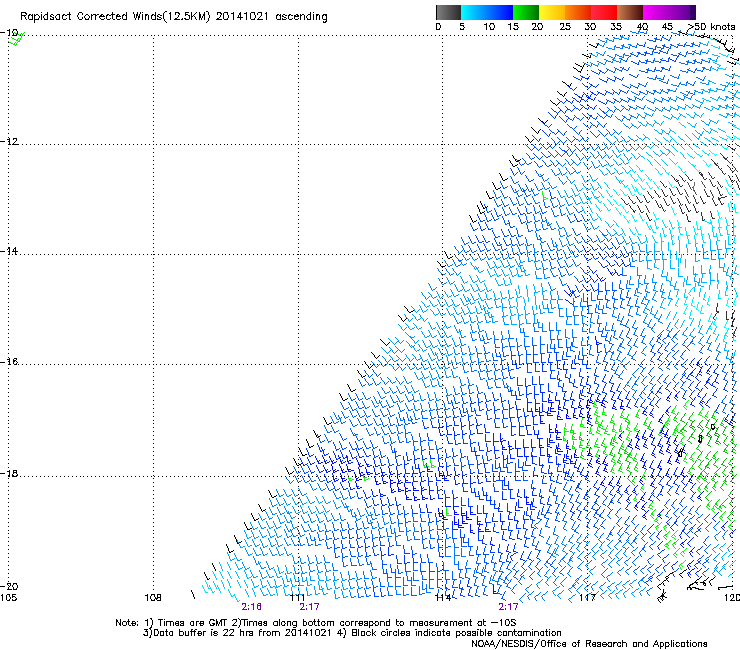740x650 pixels.
Task: Click the yellow 20-25 knots legend swatch
Action: (x=552, y=12)
